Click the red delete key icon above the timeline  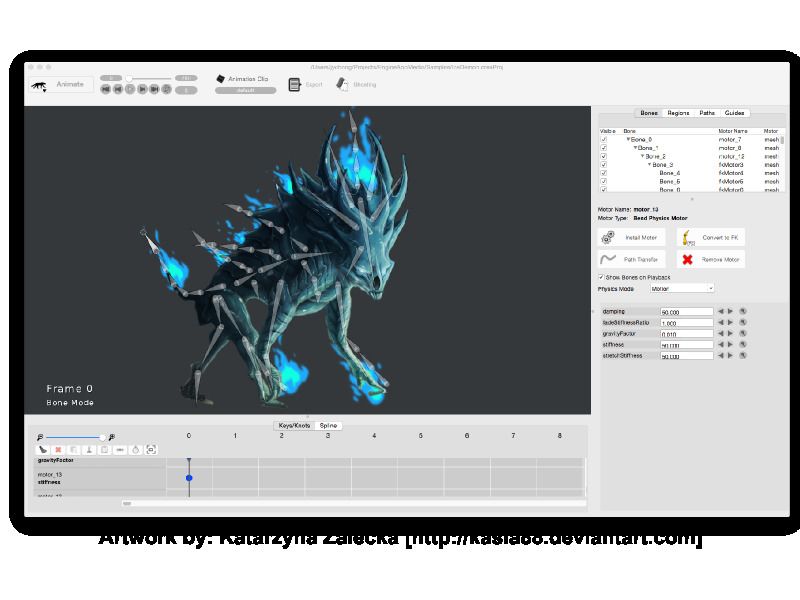(58, 450)
